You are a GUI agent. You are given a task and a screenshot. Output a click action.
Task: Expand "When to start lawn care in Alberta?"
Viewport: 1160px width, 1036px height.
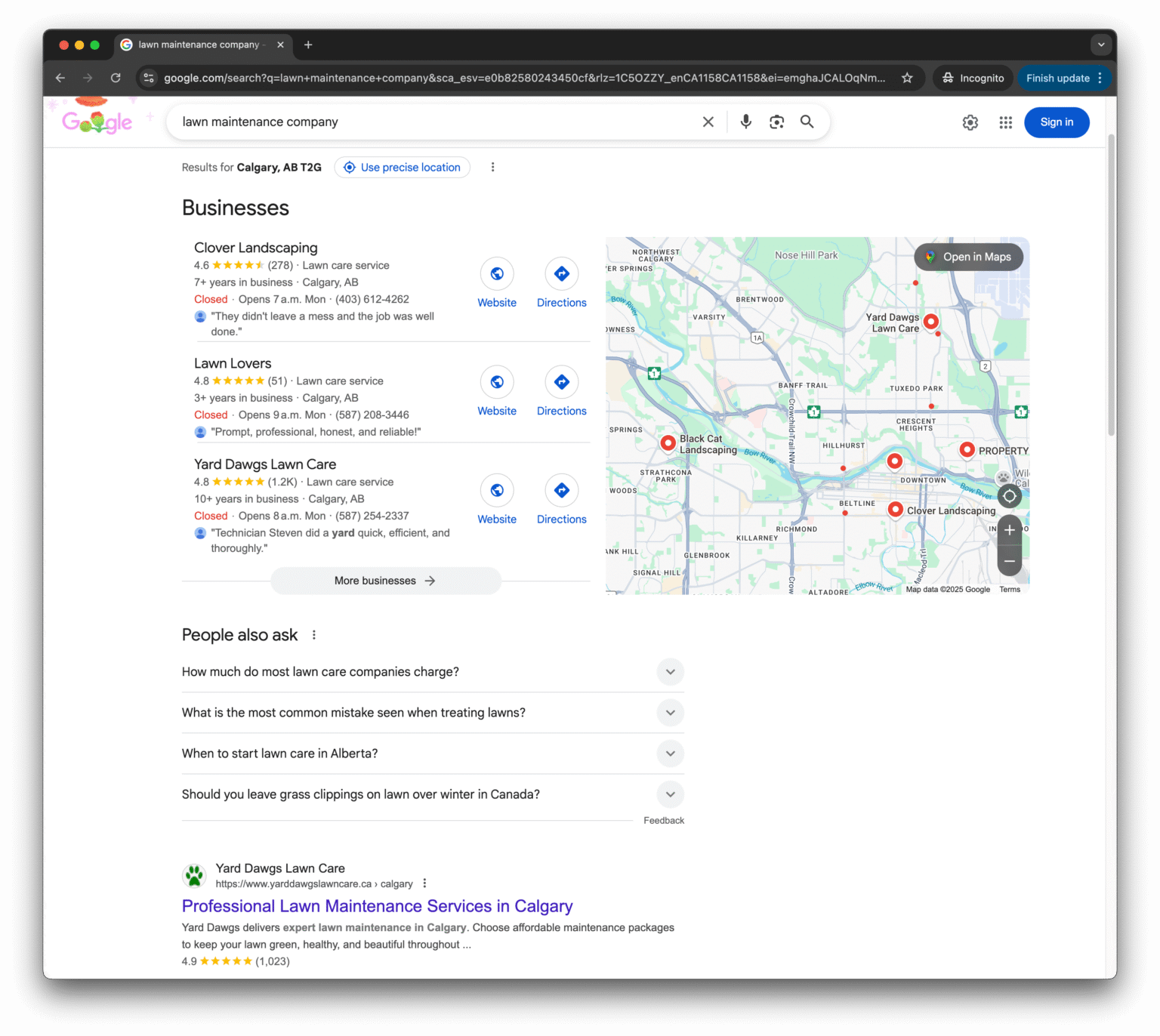tap(670, 754)
